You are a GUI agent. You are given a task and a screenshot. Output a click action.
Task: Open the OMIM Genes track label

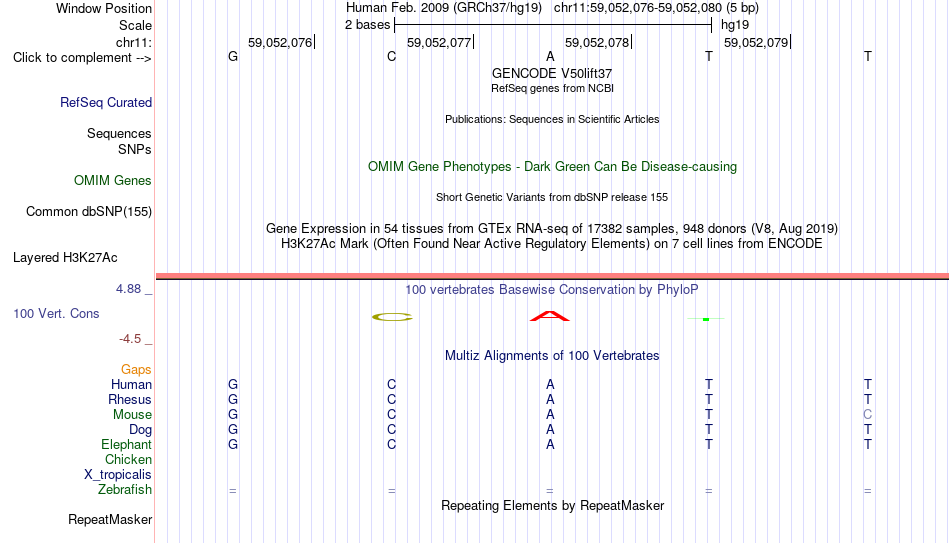pyautogui.click(x=113, y=181)
